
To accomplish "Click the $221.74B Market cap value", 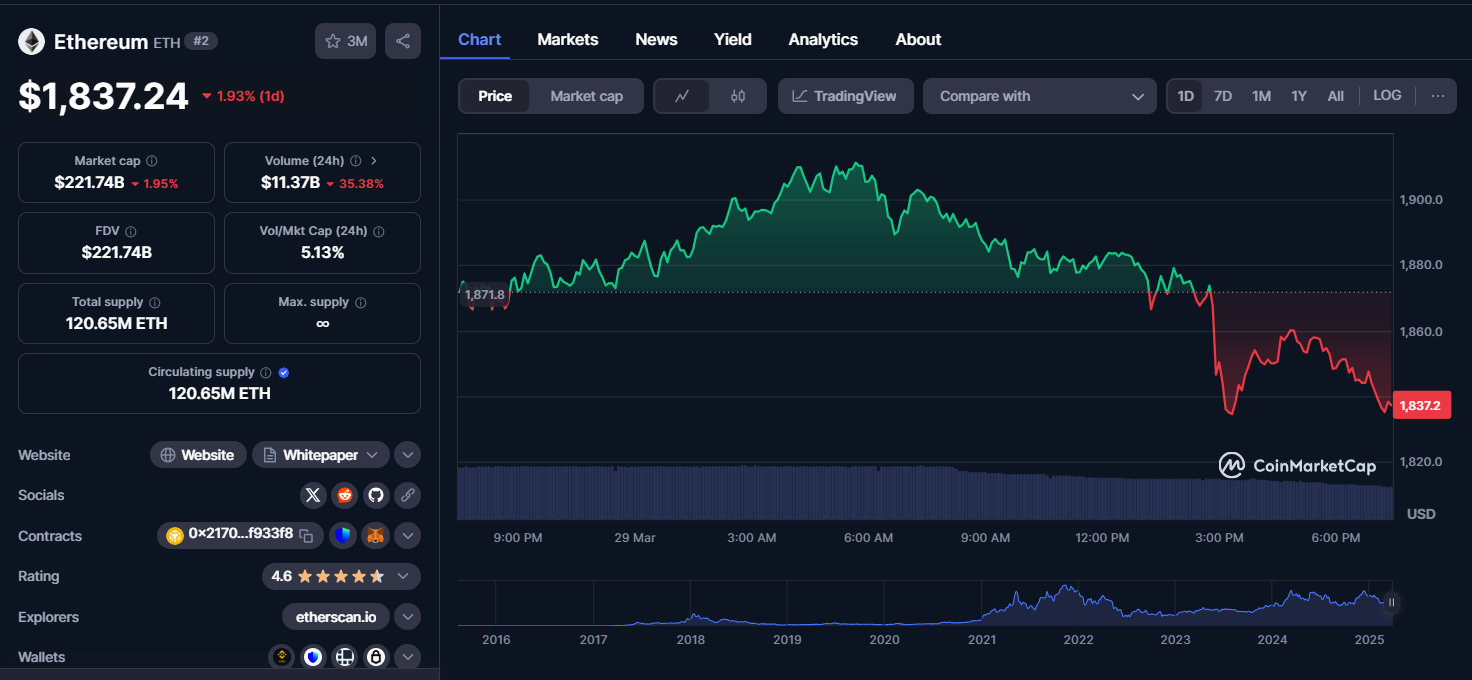I will pos(90,182).
